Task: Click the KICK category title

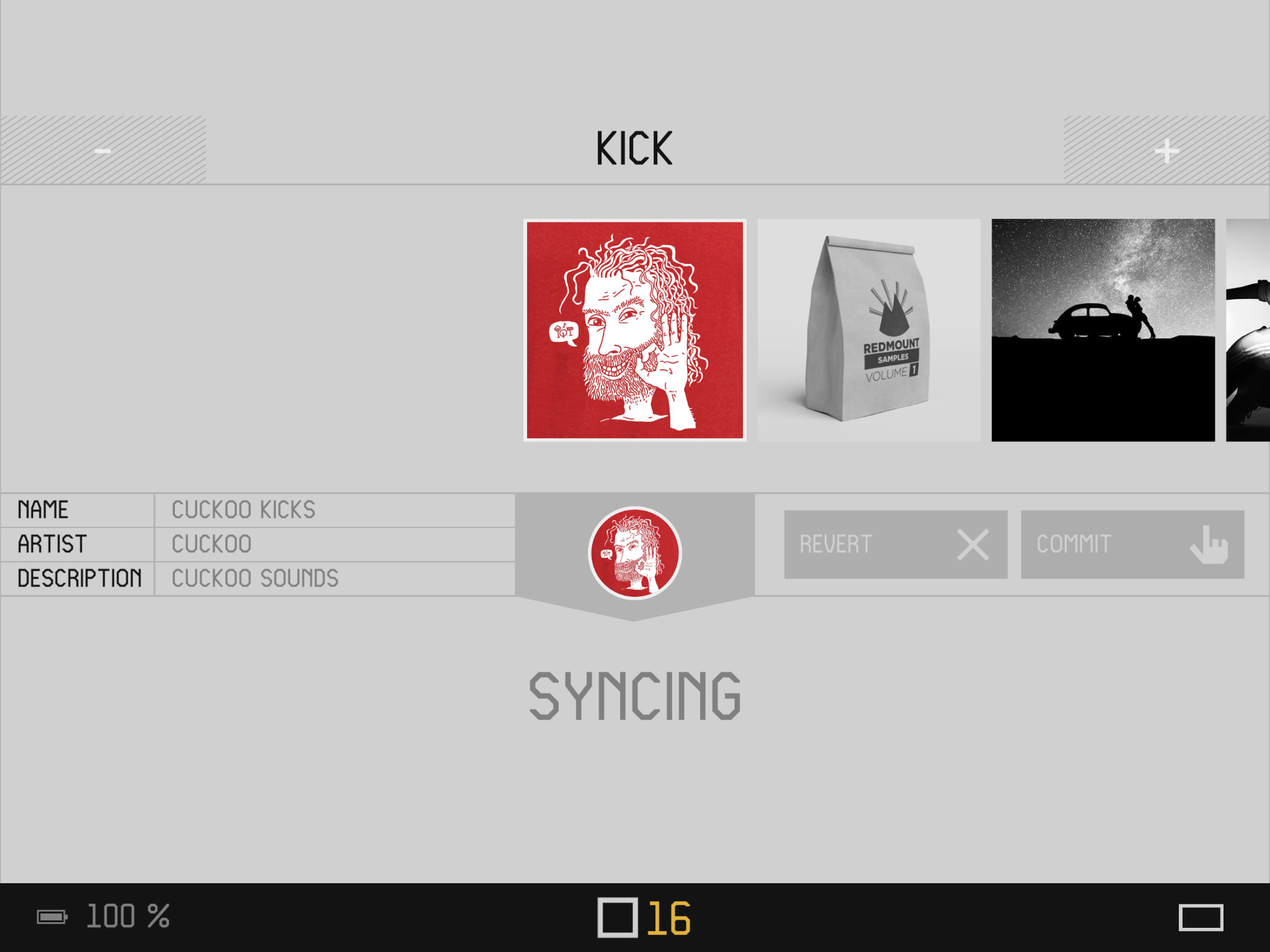Action: (634, 149)
